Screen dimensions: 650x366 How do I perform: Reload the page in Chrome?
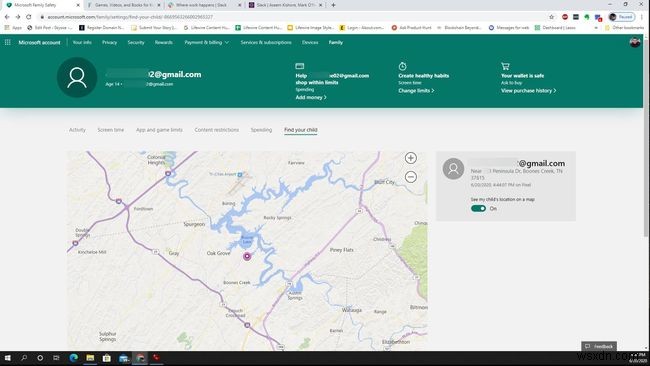click(x=29, y=17)
